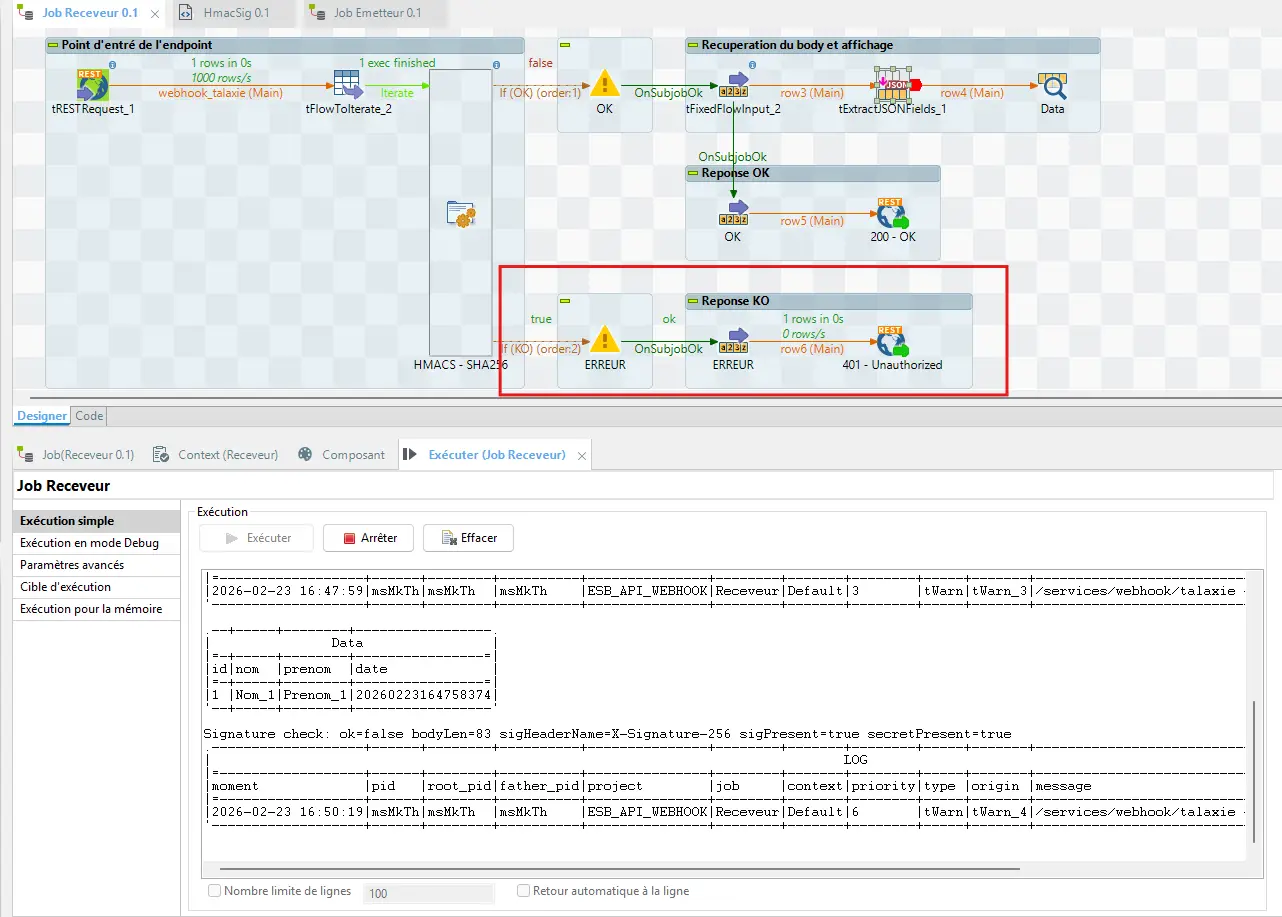
Task: Click the tFixedFlowInput_2 component icon
Action: [x=735, y=85]
